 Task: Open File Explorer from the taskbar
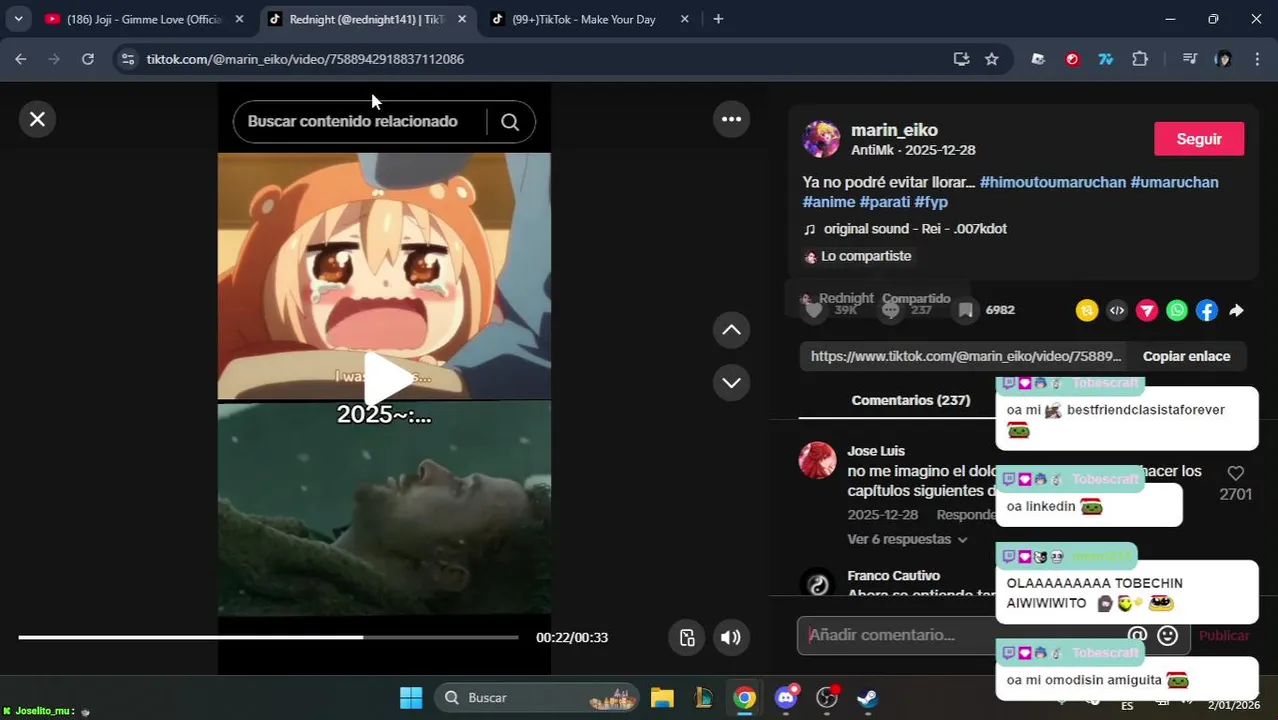click(x=662, y=698)
